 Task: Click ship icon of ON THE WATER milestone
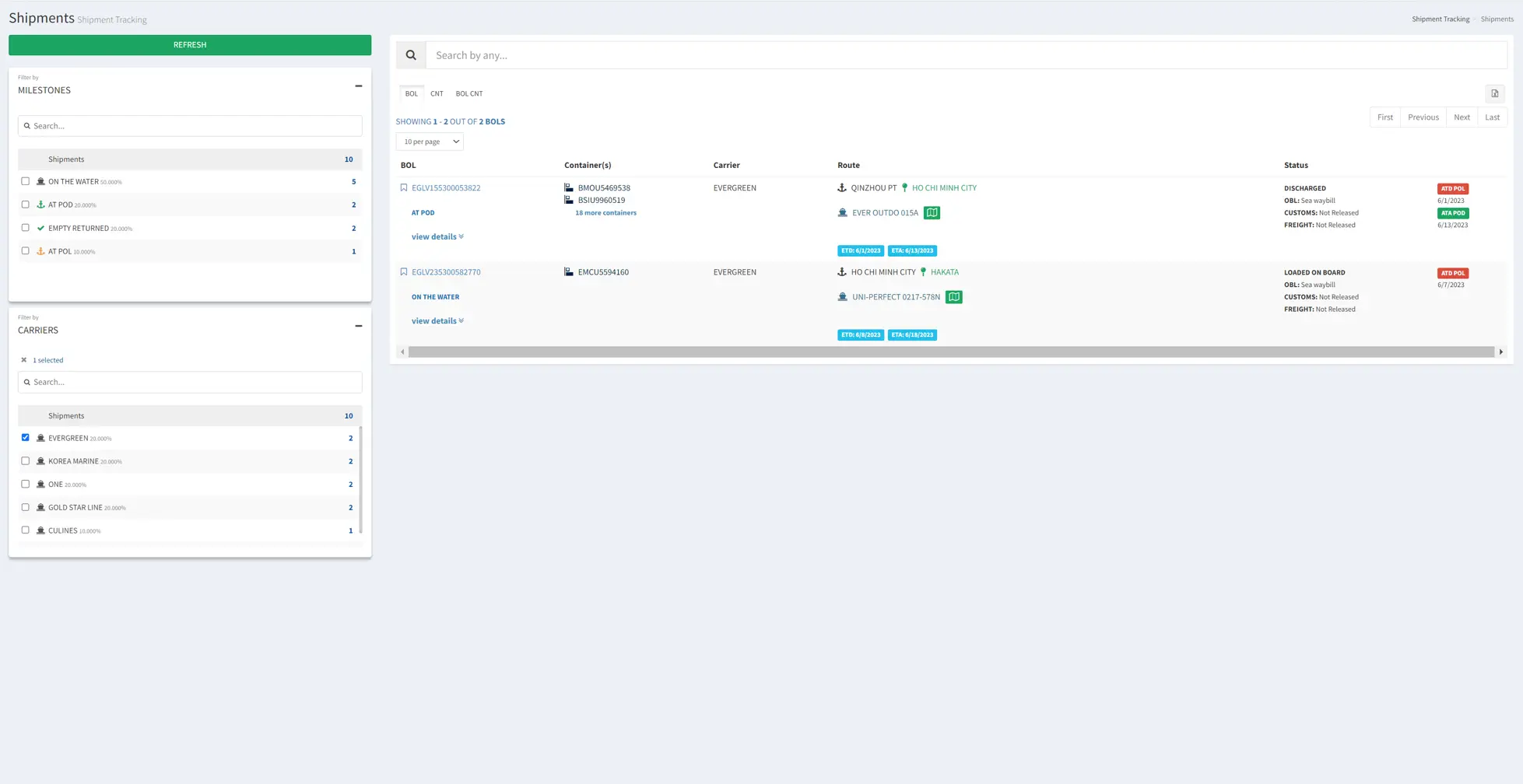tap(40, 181)
